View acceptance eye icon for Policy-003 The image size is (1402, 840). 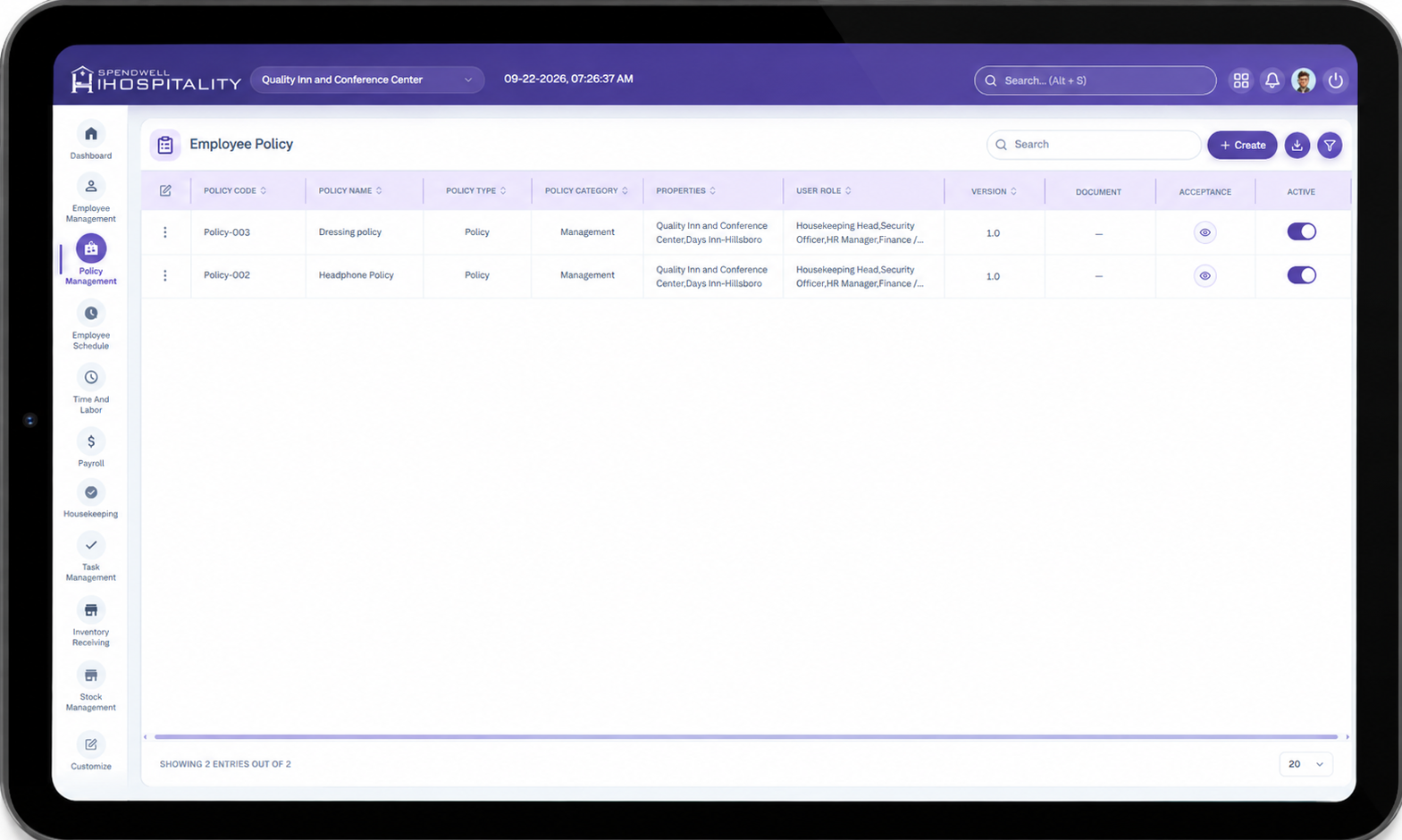[x=1205, y=232]
